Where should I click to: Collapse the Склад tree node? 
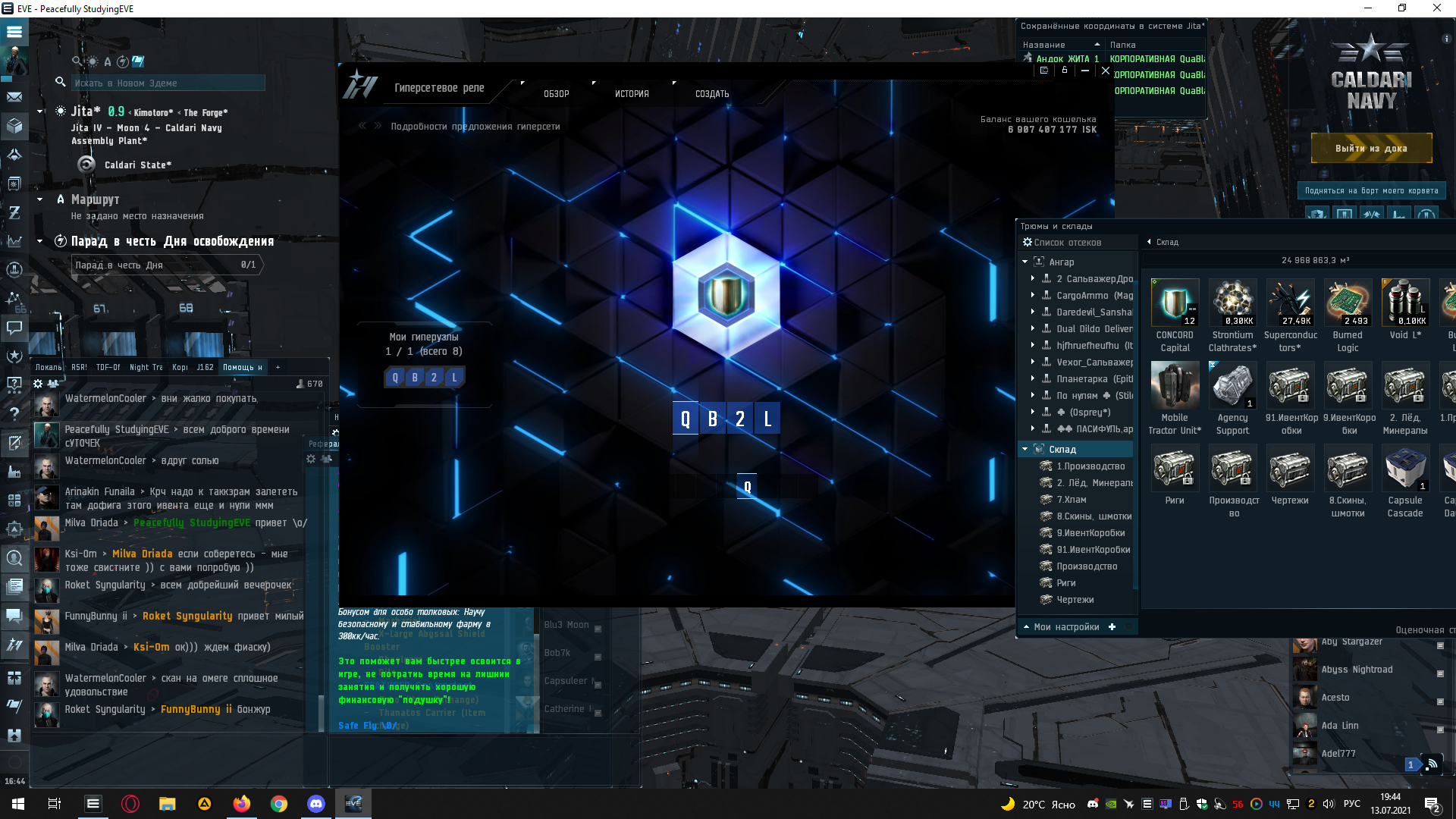coord(1025,449)
